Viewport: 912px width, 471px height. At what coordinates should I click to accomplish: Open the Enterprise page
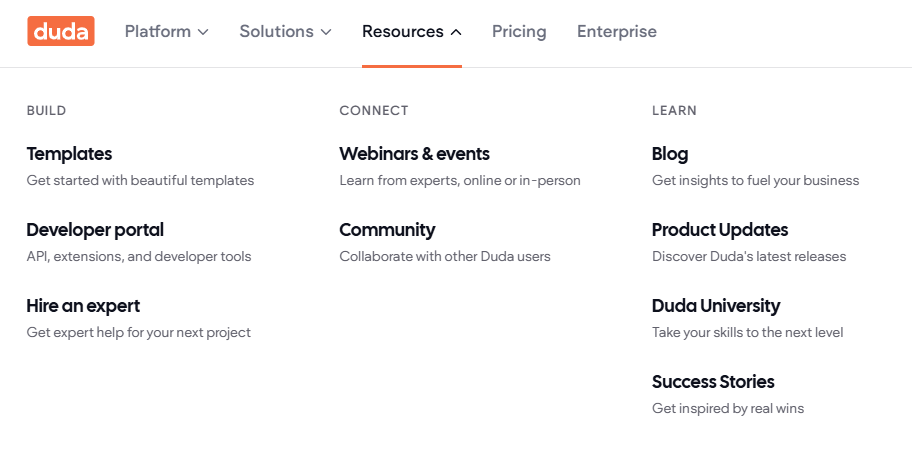(617, 31)
